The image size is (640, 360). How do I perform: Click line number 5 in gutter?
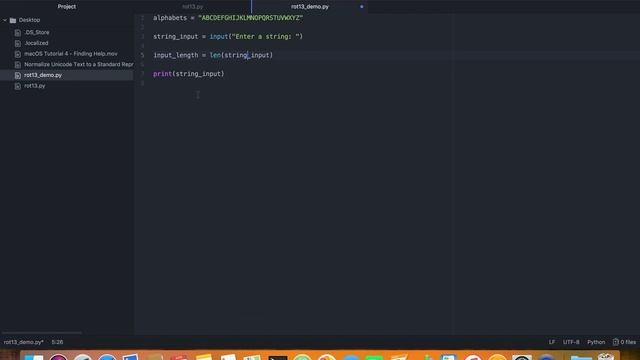click(142, 55)
